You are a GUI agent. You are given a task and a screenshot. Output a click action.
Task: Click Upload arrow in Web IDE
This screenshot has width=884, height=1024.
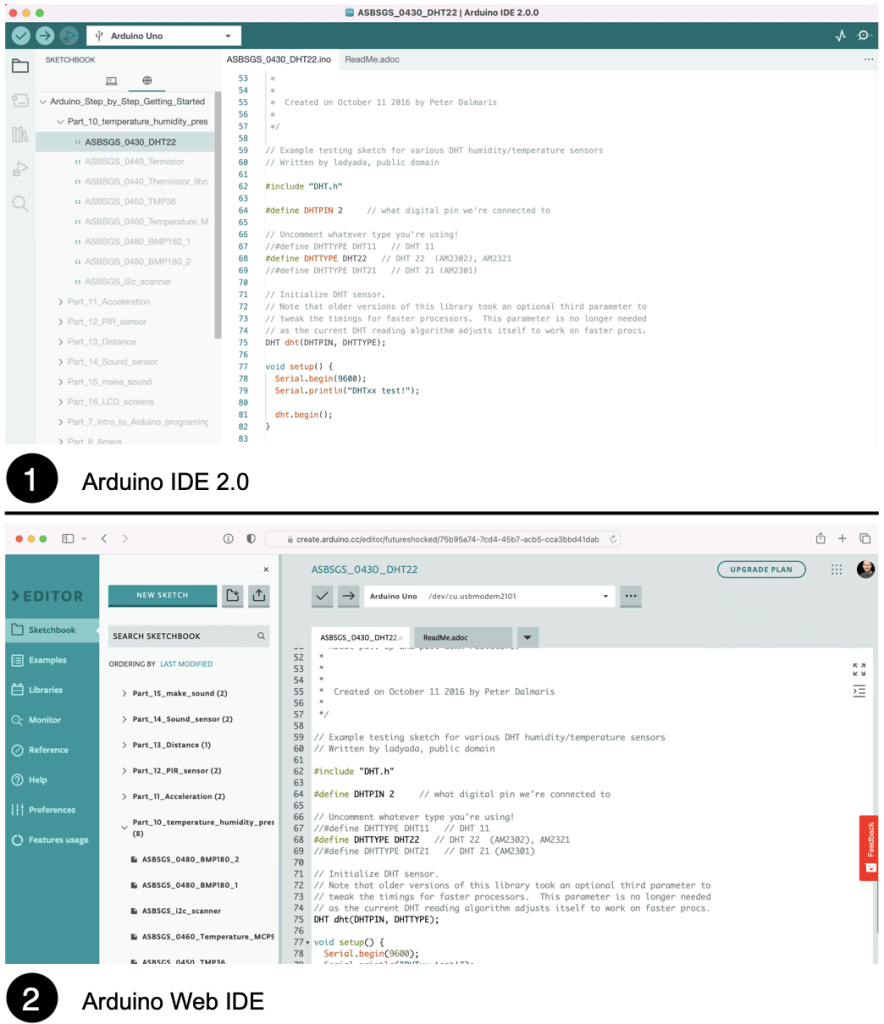(349, 596)
